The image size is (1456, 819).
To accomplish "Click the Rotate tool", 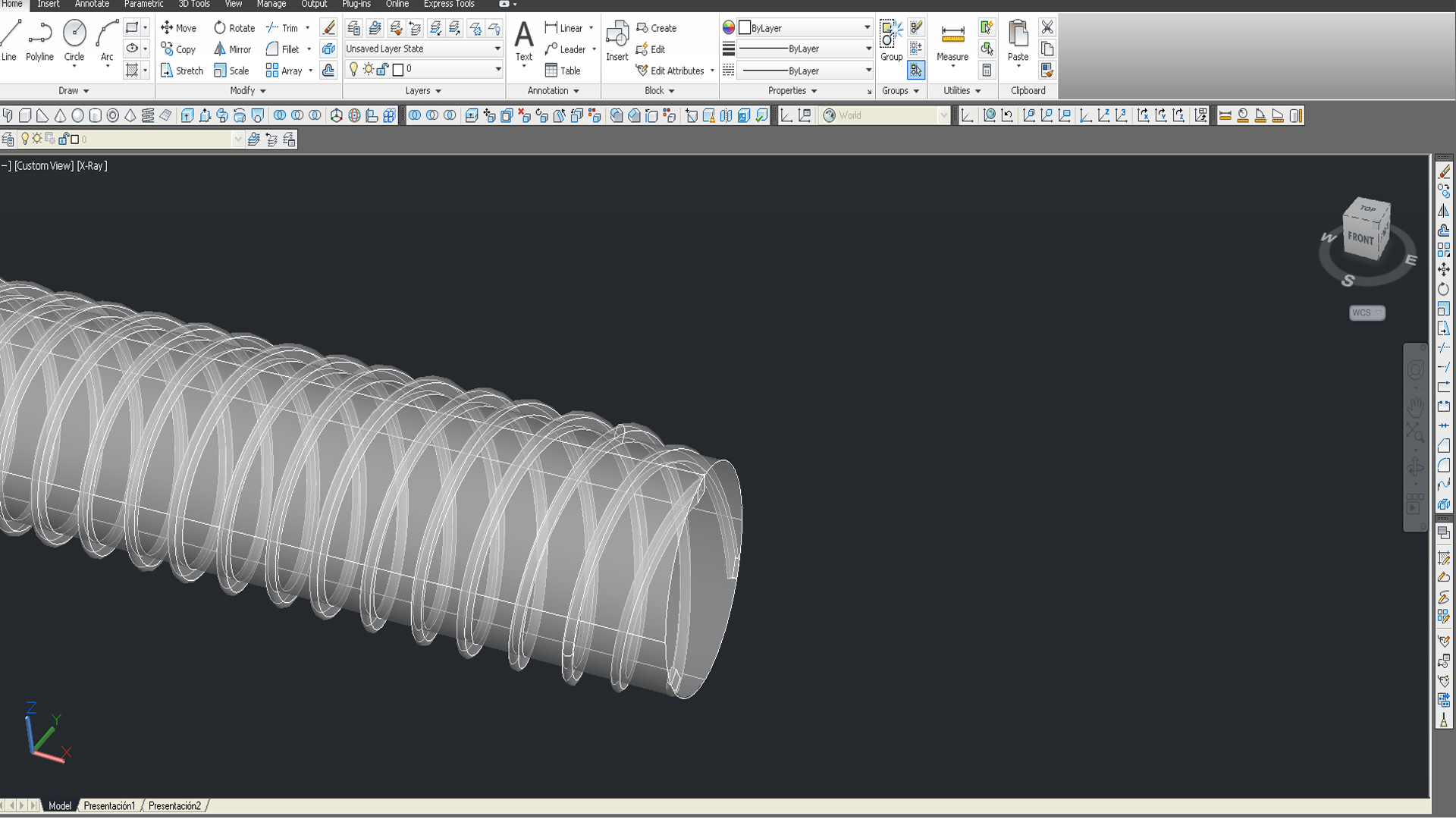I will (234, 28).
